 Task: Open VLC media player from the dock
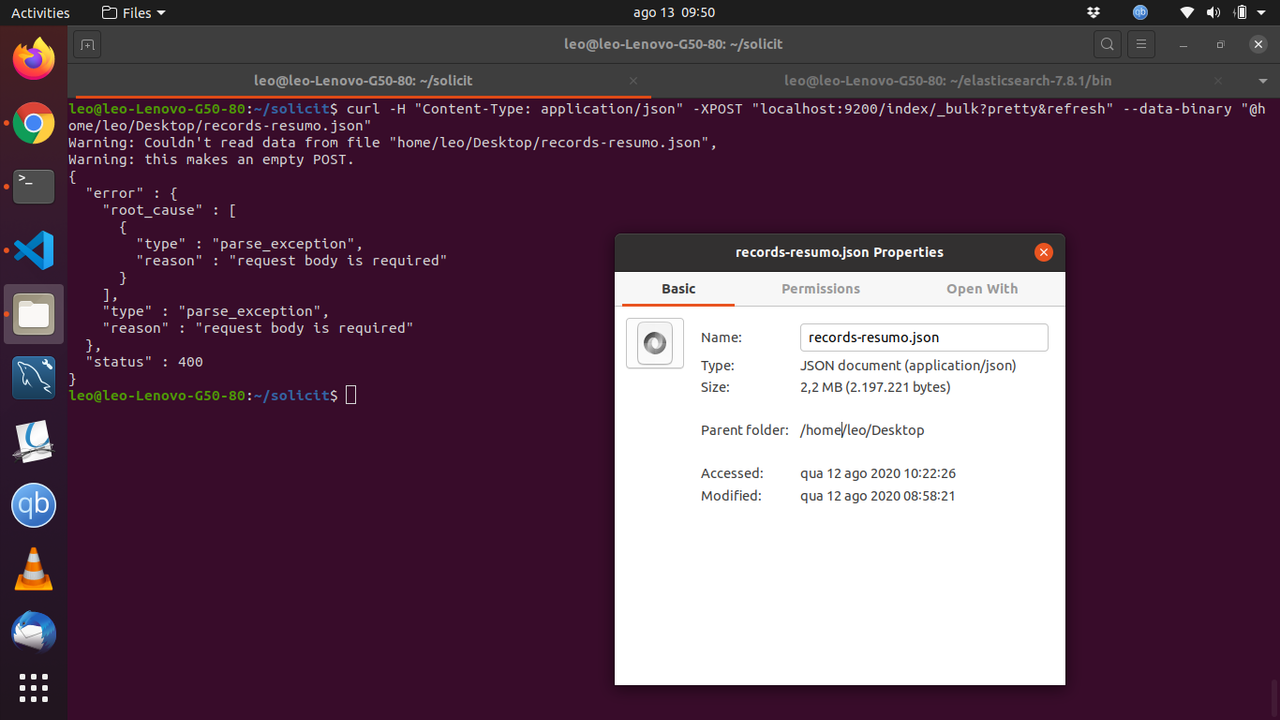pos(33,569)
